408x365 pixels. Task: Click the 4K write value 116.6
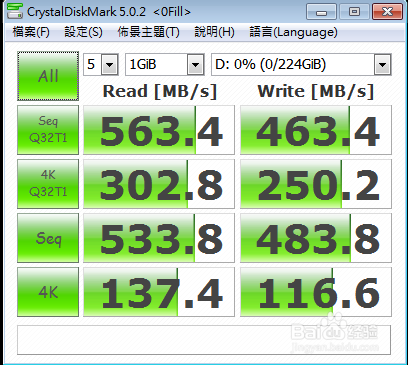point(316,292)
